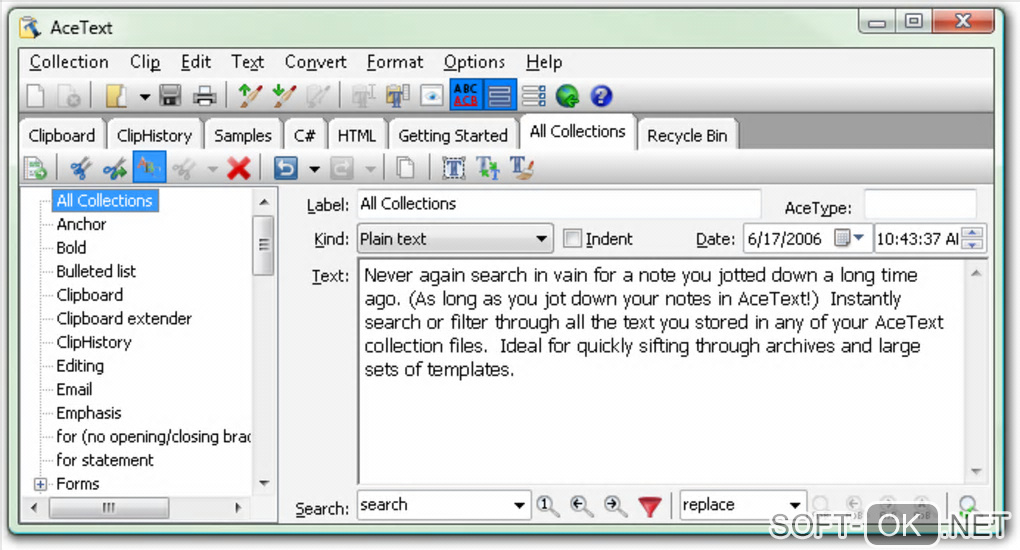Open the folder icon's dropdown arrow
This screenshot has height=550, width=1020.
tap(144, 97)
